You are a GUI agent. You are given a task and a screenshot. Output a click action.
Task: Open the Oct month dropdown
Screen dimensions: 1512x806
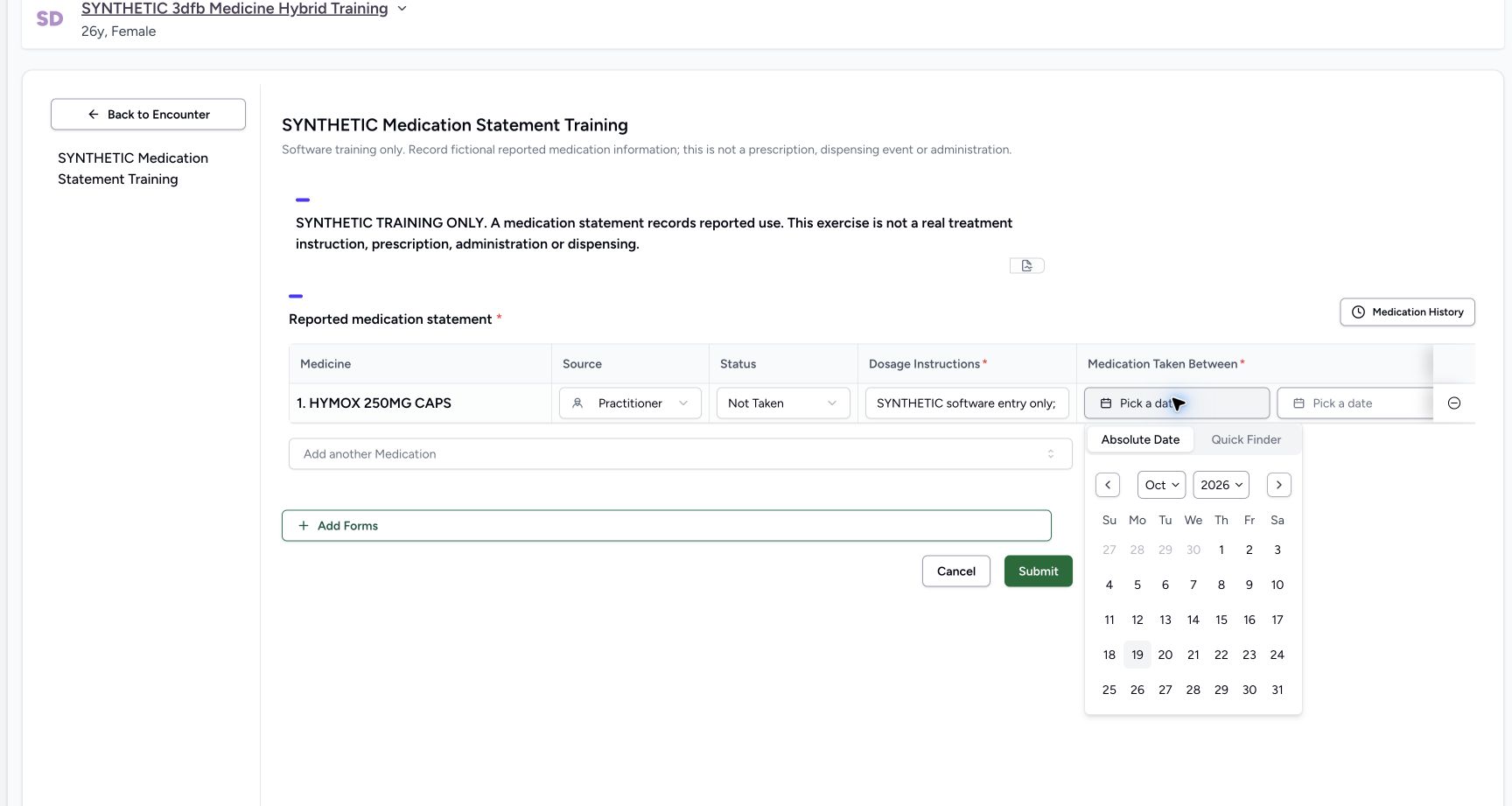click(1162, 485)
